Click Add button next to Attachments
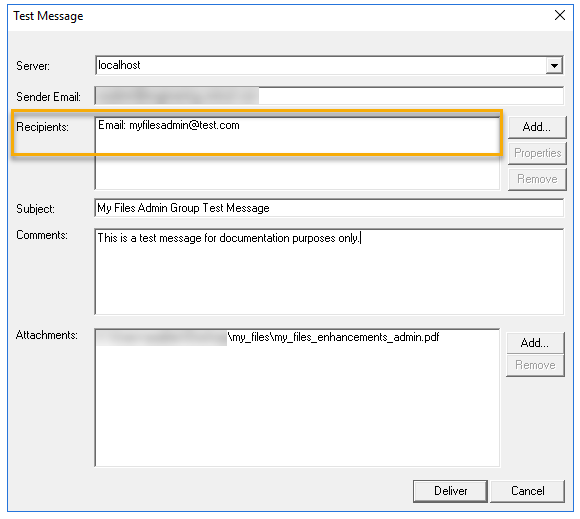The image size is (580, 519). 535,343
